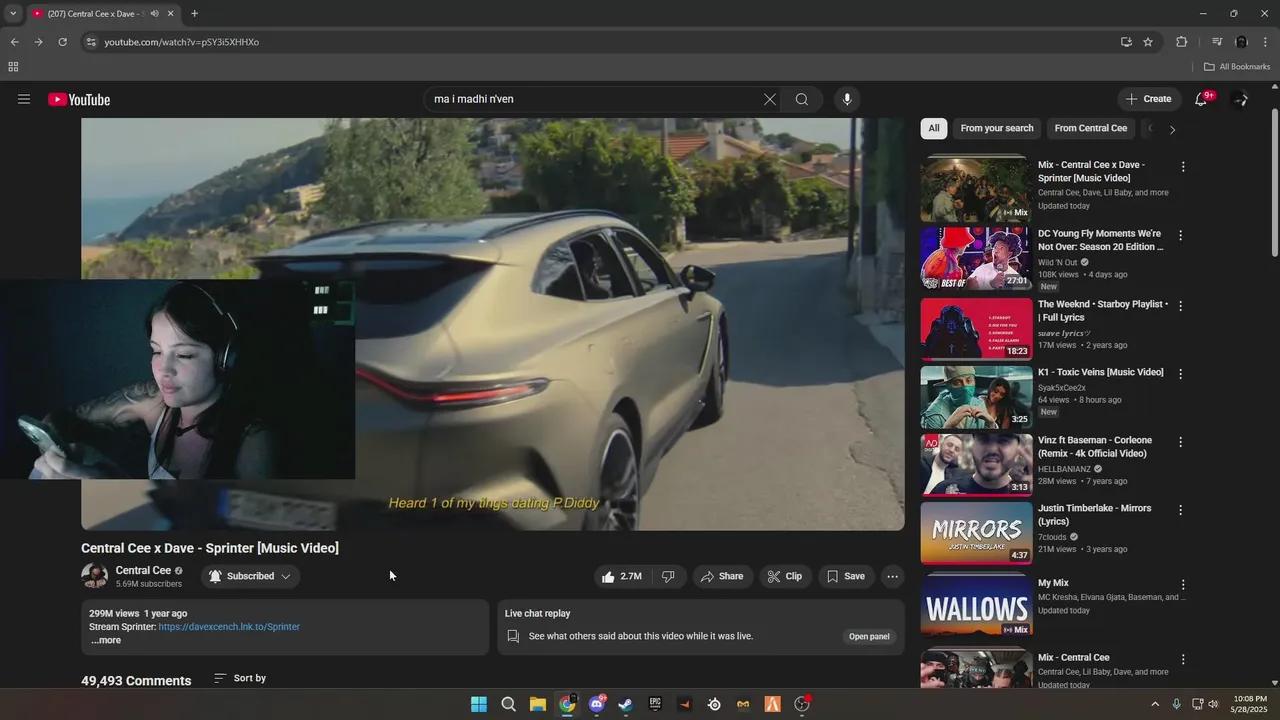Screen dimensions: 1280x720
Task: Save the video to playlist
Action: [846, 576]
